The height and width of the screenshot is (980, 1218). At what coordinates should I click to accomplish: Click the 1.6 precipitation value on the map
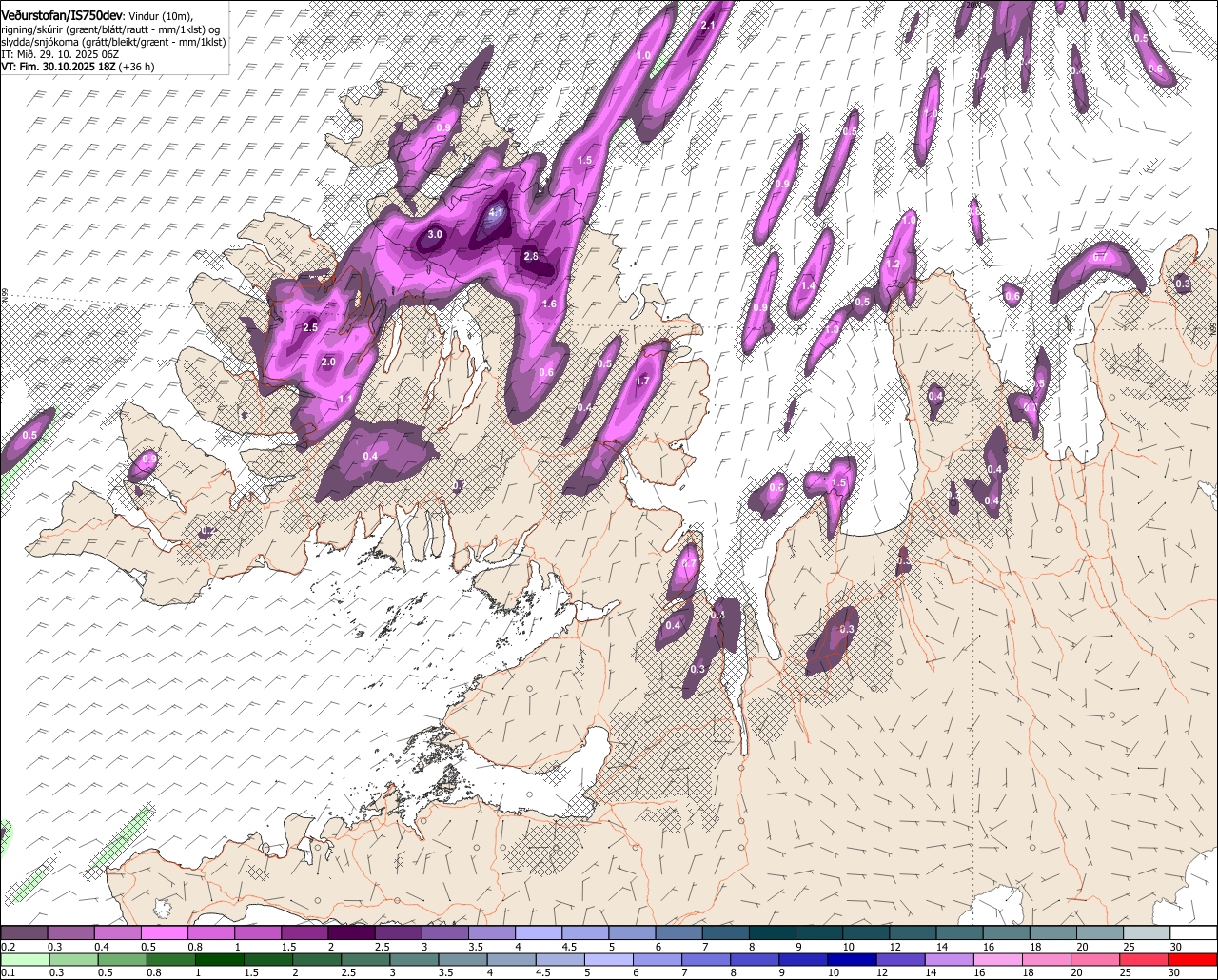tap(549, 304)
